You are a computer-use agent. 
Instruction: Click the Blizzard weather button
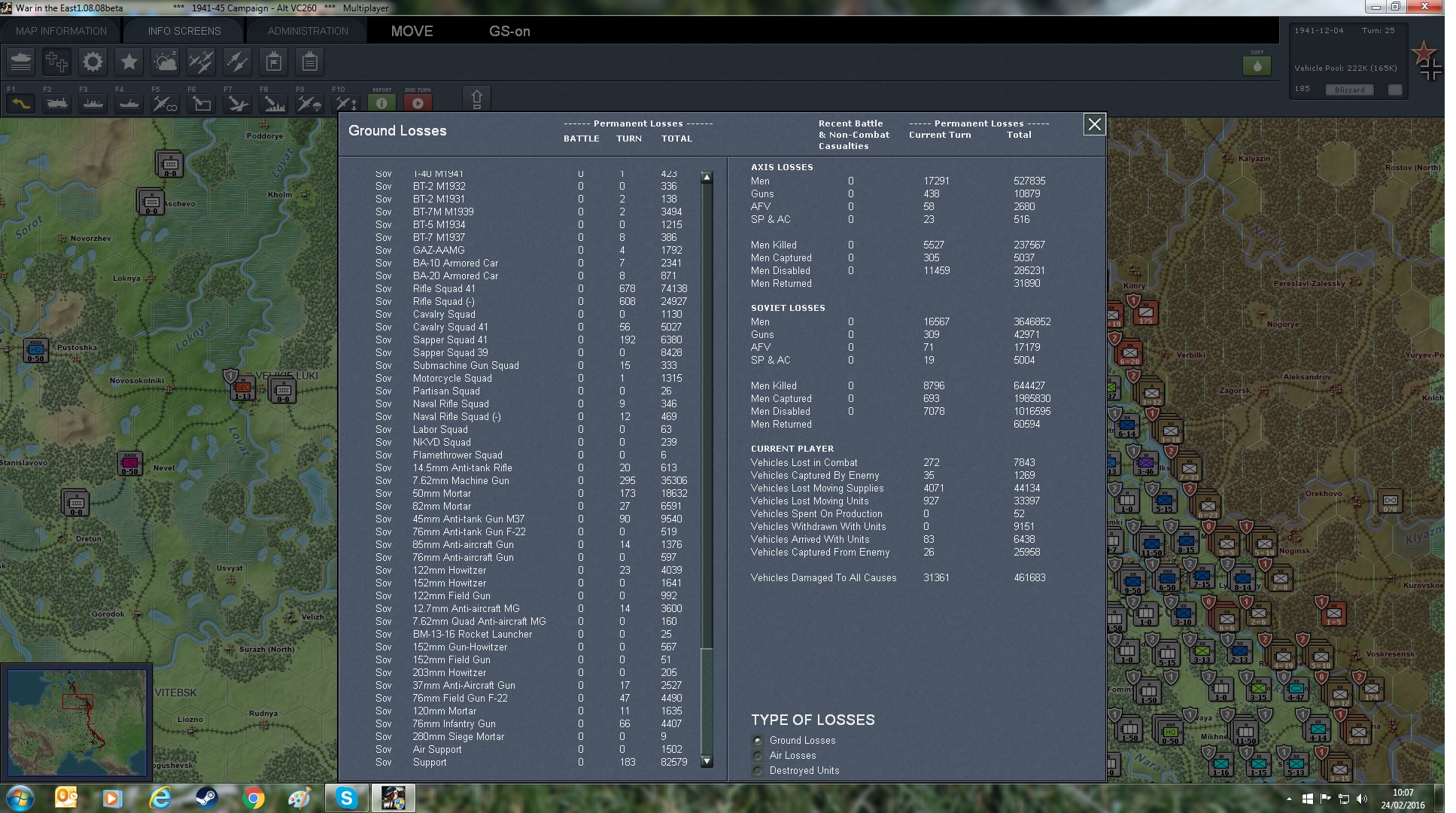[1349, 90]
